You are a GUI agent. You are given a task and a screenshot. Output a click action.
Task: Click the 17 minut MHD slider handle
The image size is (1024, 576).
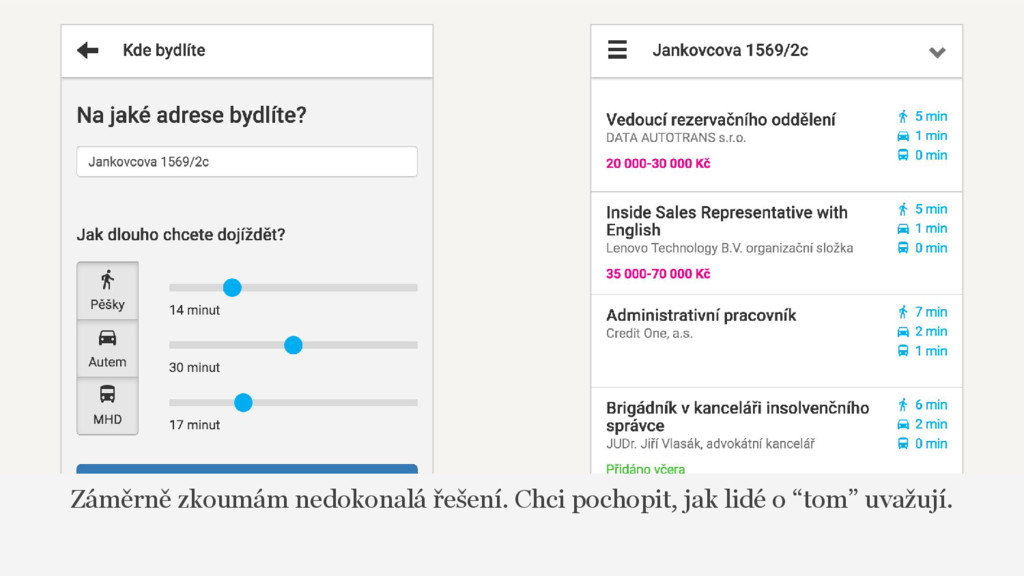(x=243, y=403)
